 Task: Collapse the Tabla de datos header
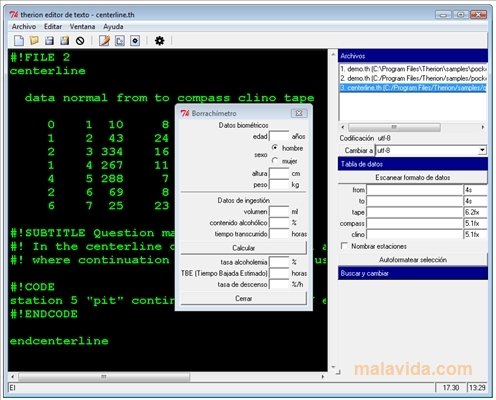413,164
